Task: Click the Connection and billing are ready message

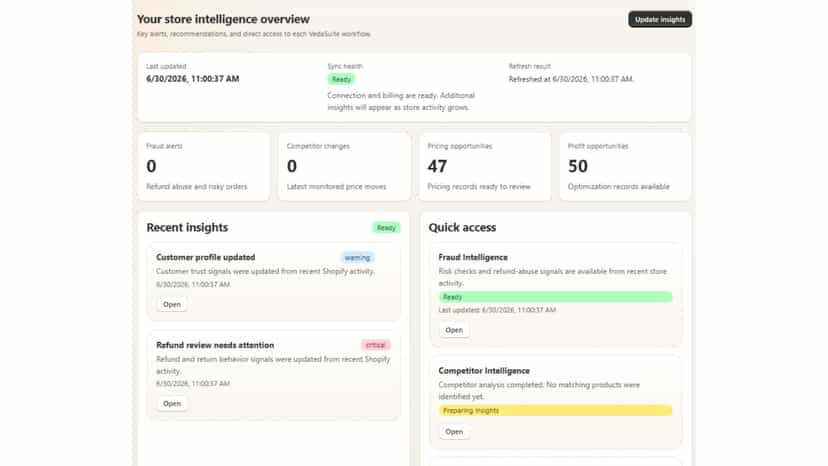Action: pyautogui.click(x=401, y=101)
